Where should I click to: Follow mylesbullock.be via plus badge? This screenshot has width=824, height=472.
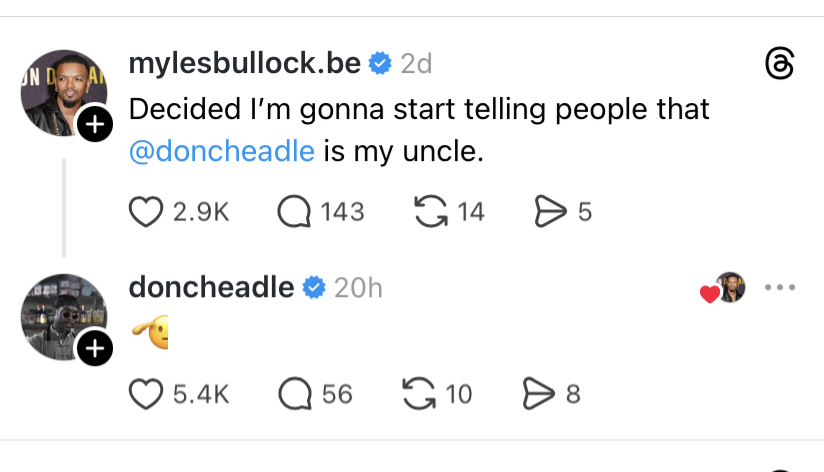94,125
